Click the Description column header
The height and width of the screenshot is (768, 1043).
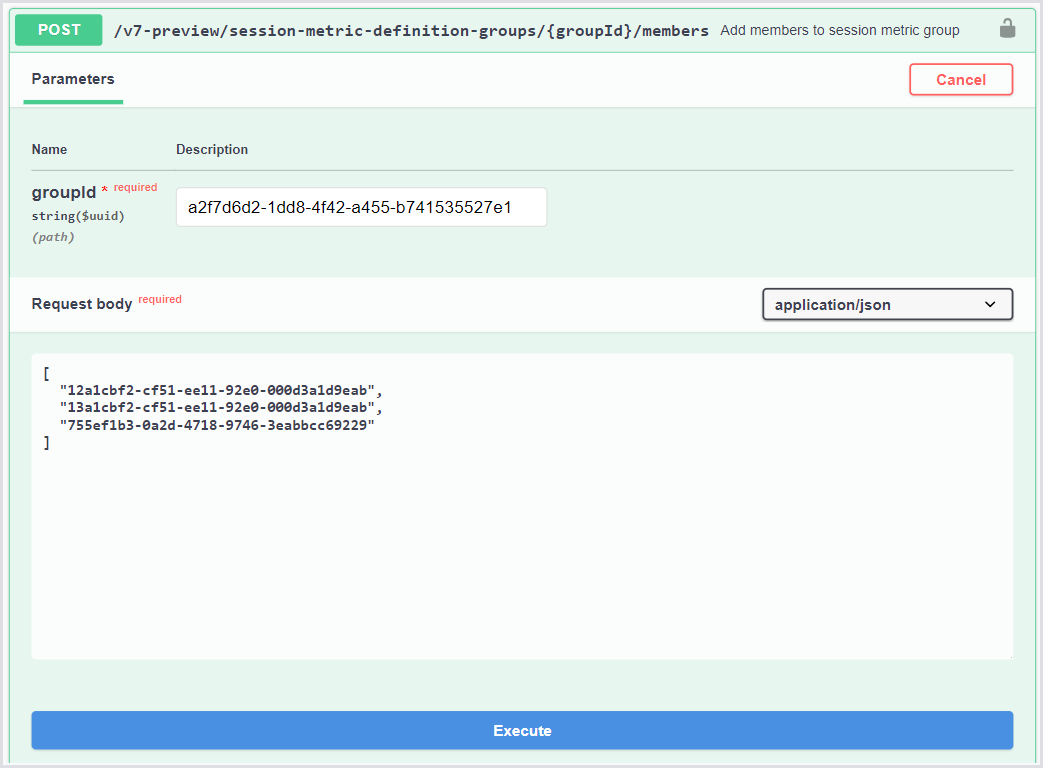(212, 149)
